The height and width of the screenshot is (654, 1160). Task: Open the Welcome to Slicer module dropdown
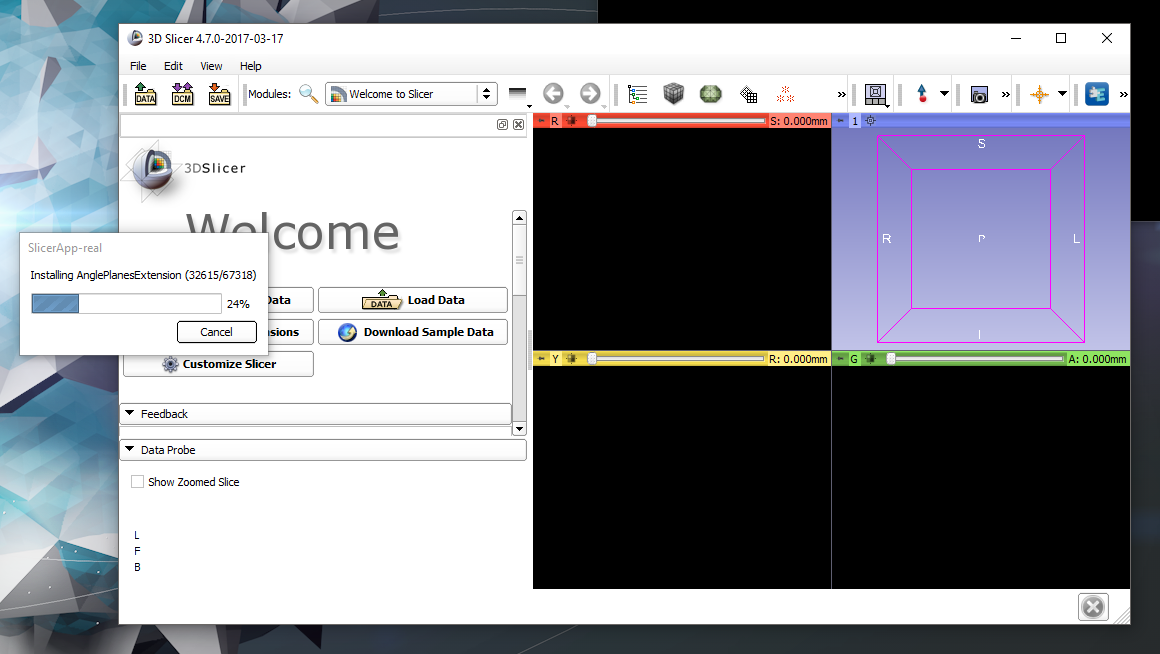411,94
